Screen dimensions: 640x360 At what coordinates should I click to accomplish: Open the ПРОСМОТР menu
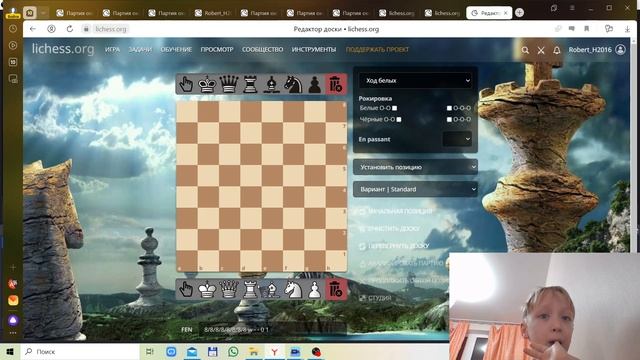(217, 49)
